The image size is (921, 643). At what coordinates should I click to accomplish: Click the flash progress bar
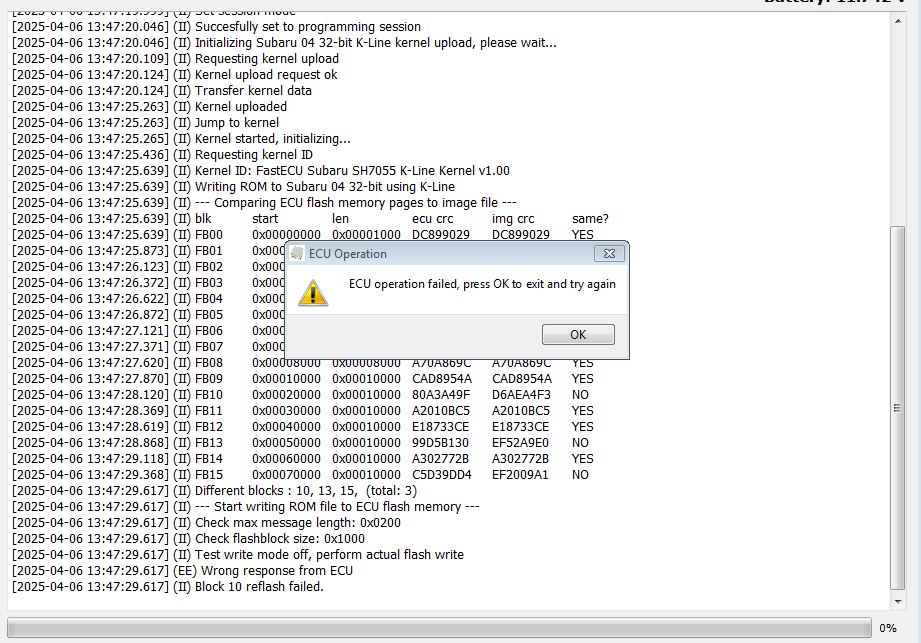tap(438, 628)
